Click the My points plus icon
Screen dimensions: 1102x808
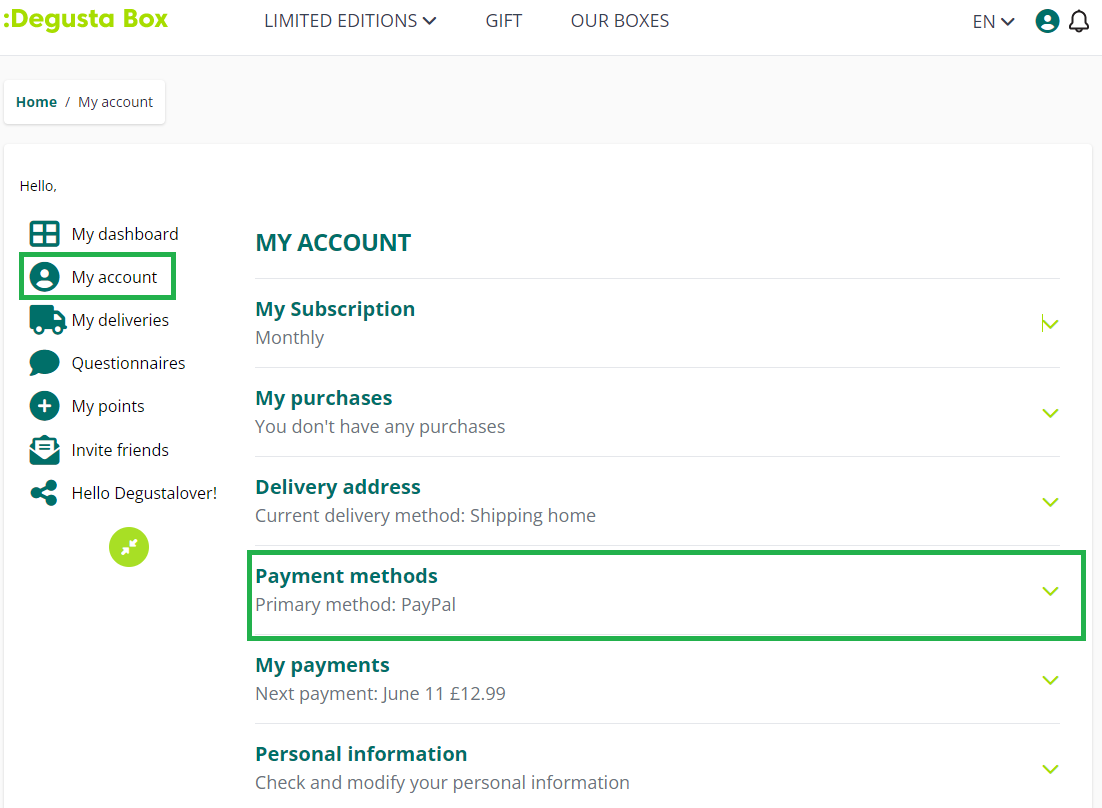[44, 406]
